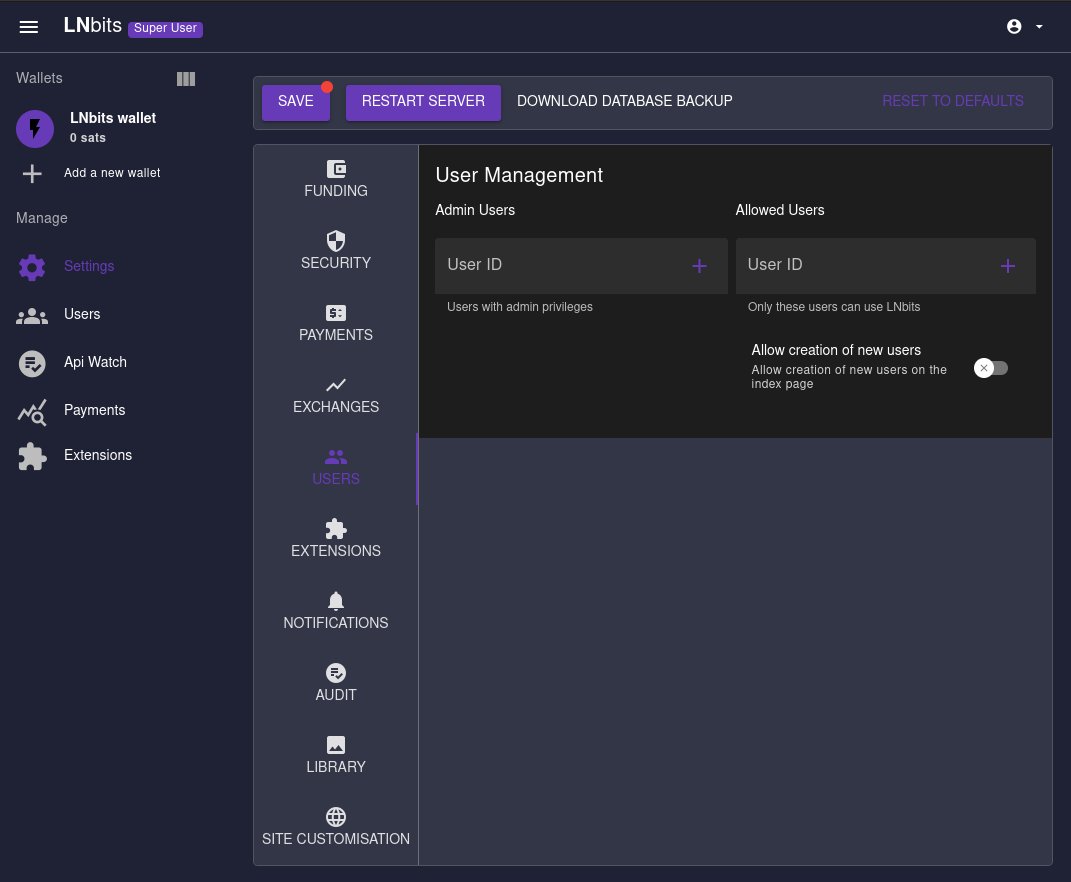Open the hamburger menu icon
This screenshot has width=1071, height=882.
point(29,27)
